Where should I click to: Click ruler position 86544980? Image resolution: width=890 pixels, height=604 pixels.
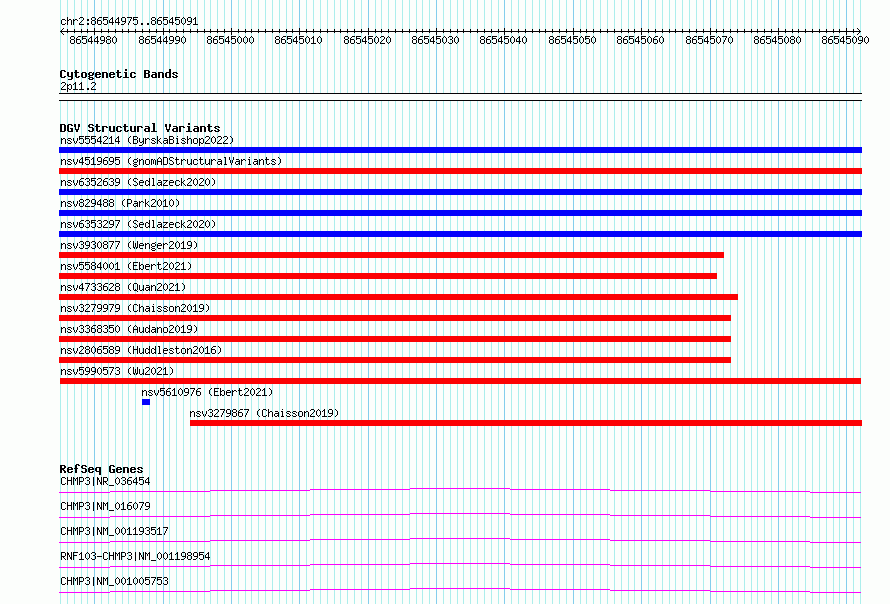coord(94,40)
